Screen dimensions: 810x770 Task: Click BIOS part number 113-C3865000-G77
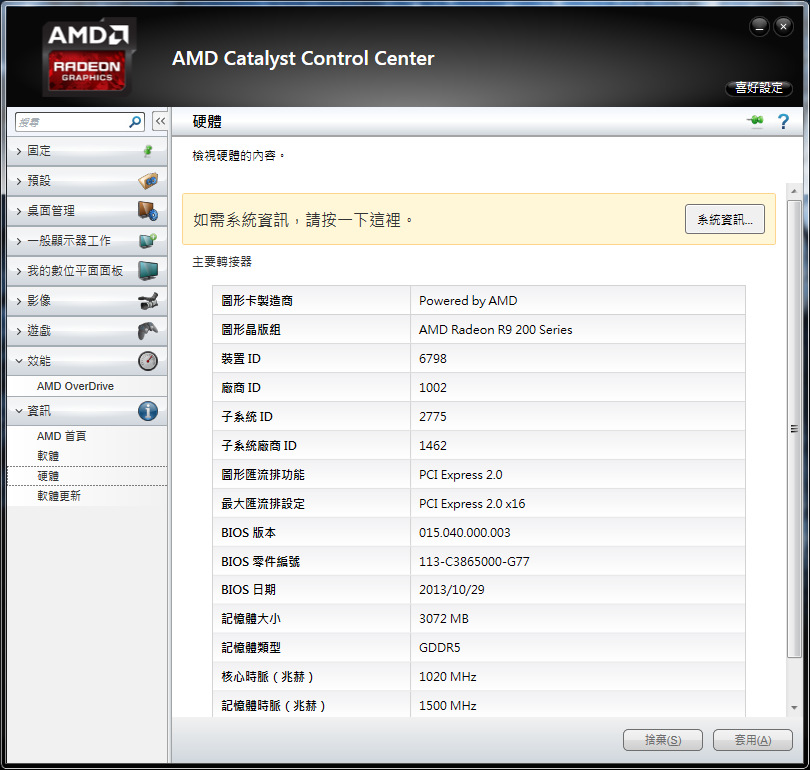pyautogui.click(x=474, y=561)
